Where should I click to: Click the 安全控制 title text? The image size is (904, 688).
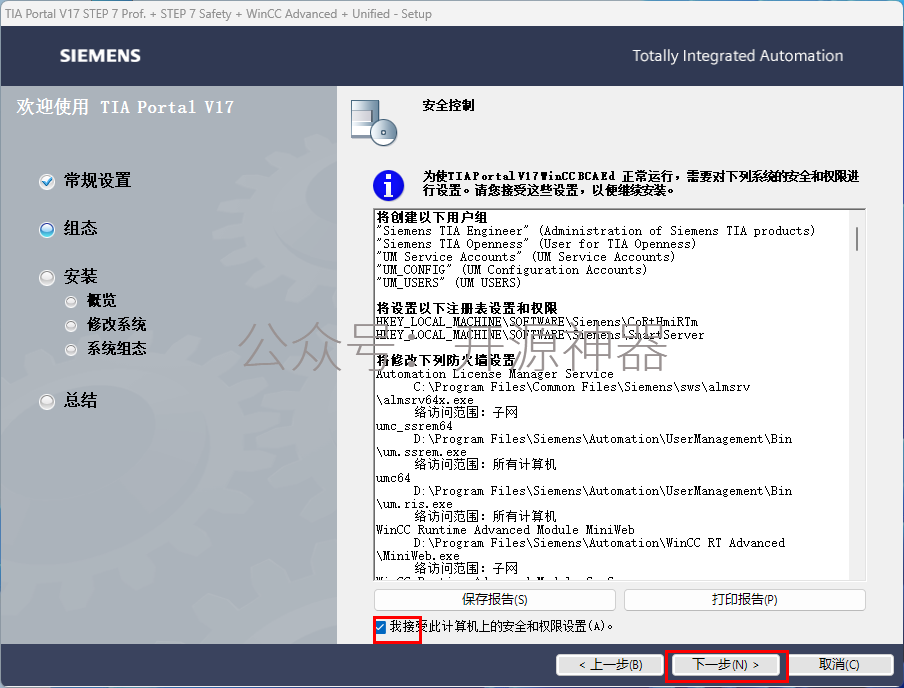448,106
